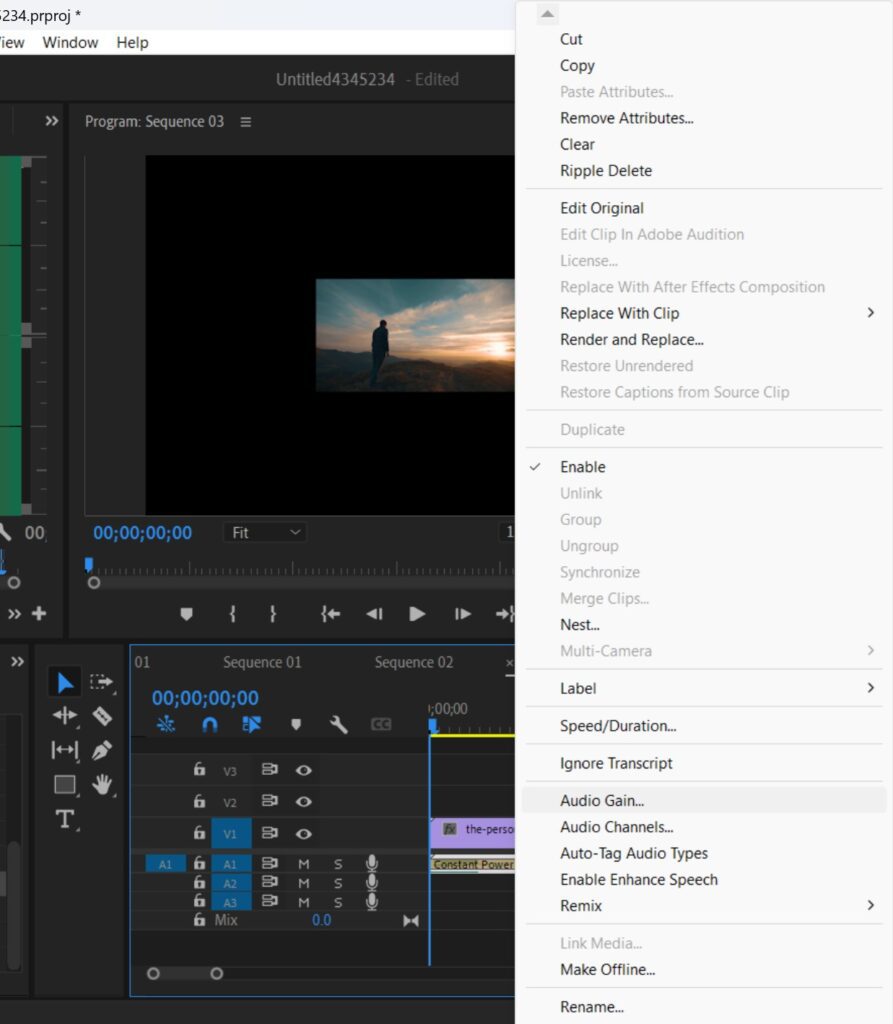
Task: Click Go to In button
Action: [331, 614]
